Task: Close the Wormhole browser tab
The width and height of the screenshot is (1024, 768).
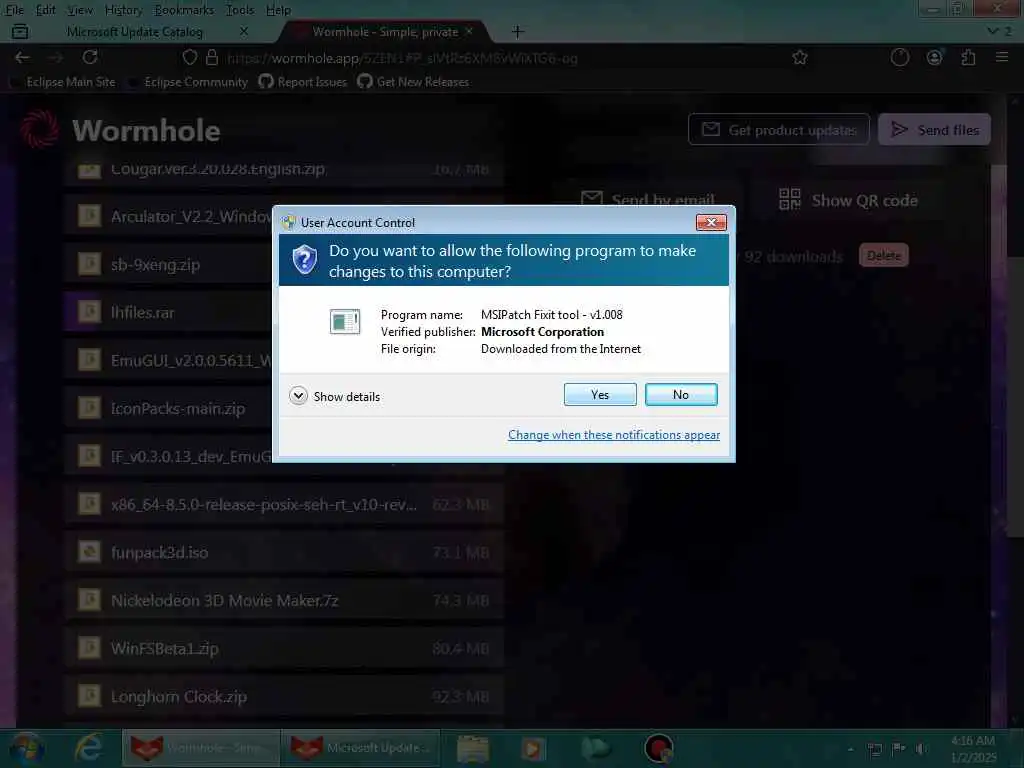Action: point(469,31)
